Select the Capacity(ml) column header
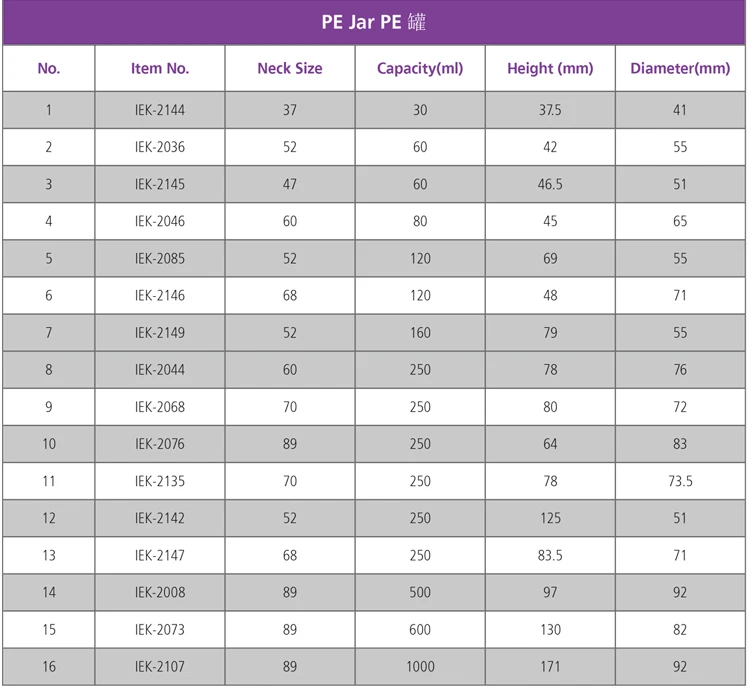The image size is (750, 698). coord(420,69)
